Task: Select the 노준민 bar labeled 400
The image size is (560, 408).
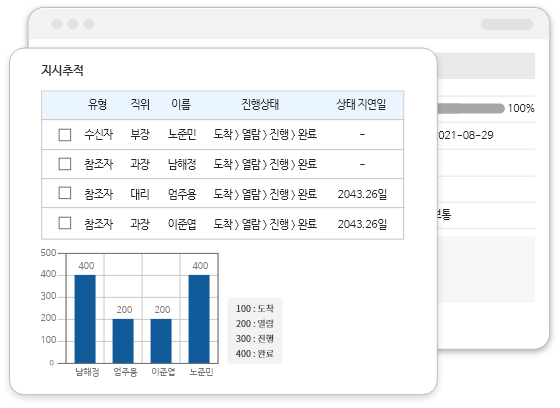Action: click(199, 319)
